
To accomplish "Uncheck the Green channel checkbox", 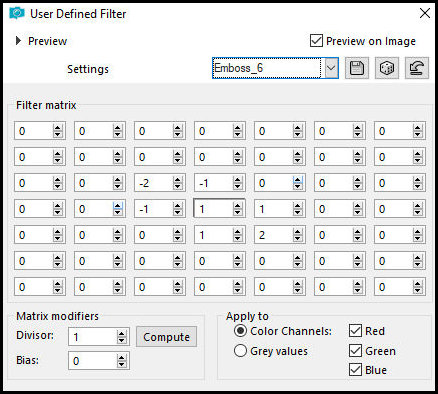I will tap(355, 350).
